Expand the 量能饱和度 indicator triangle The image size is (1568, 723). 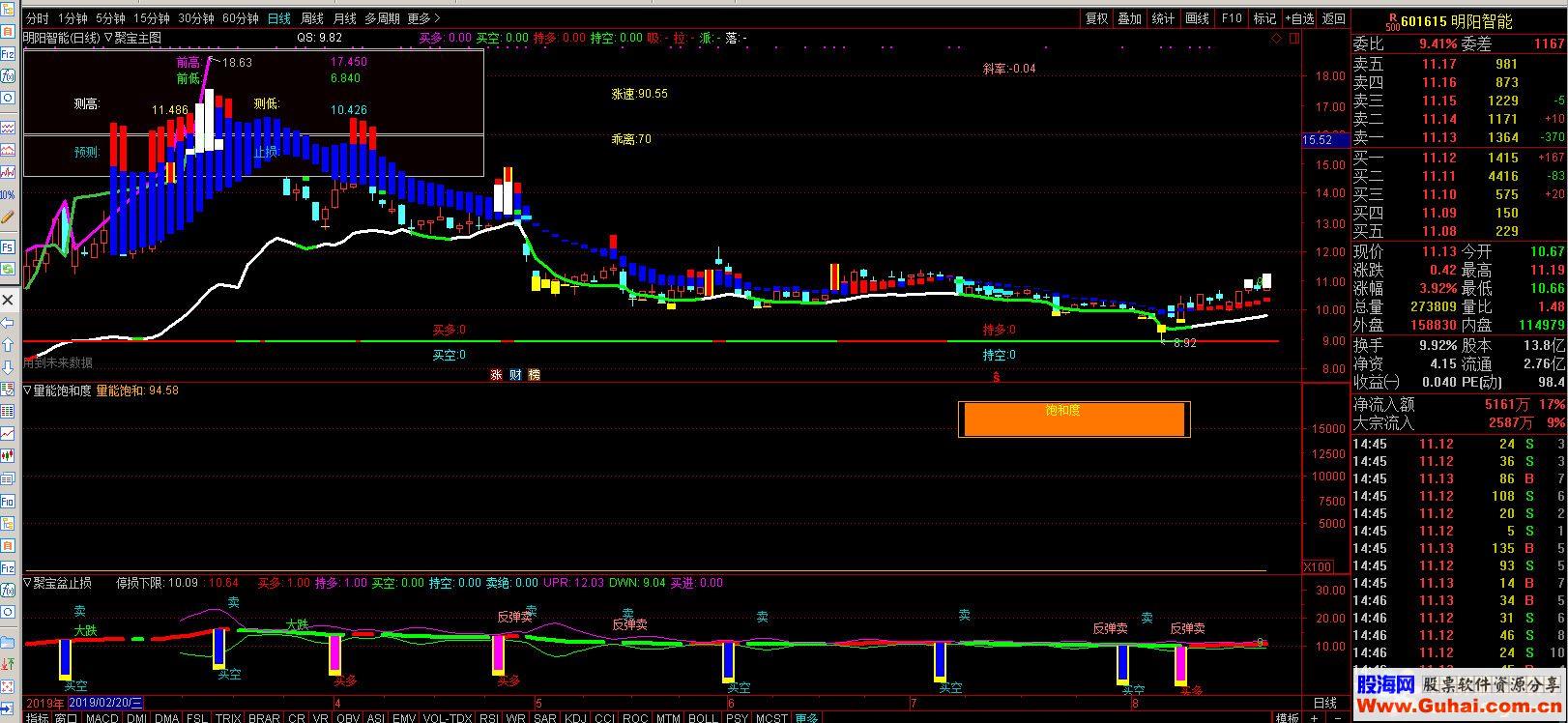(x=27, y=390)
